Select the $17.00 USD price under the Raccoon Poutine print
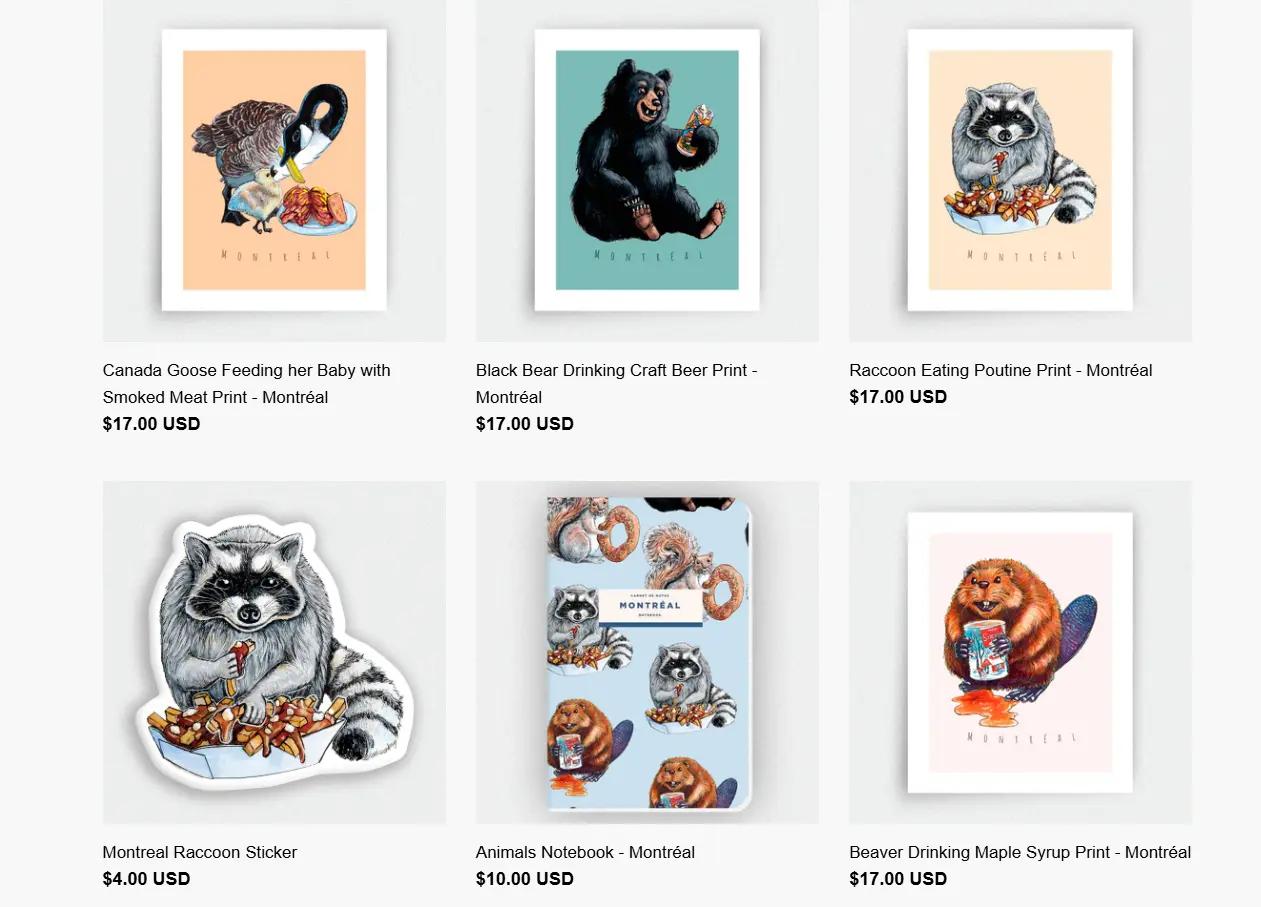Image resolution: width=1261 pixels, height=907 pixels. point(897,396)
